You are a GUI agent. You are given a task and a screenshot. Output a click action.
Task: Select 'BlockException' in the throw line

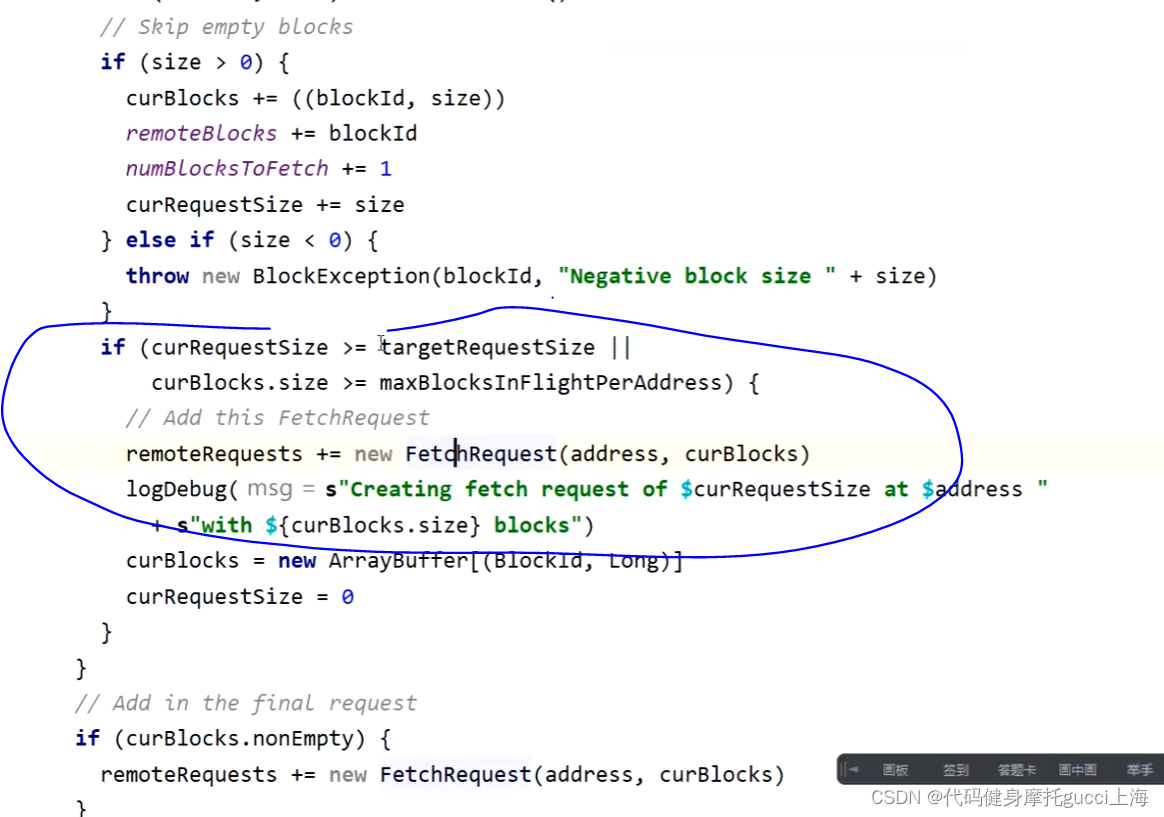pos(341,276)
